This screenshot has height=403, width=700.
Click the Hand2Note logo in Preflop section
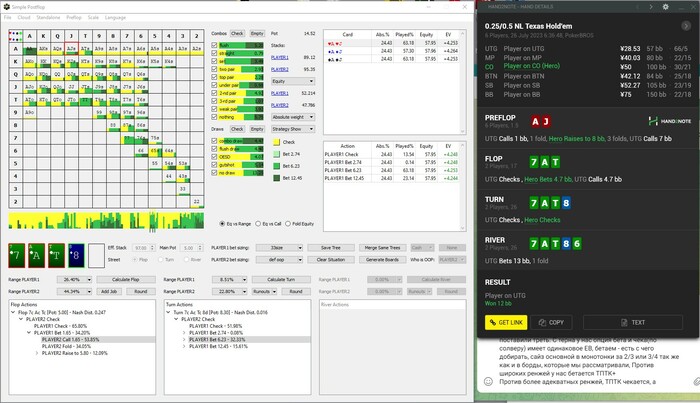pyautogui.click(x=669, y=121)
